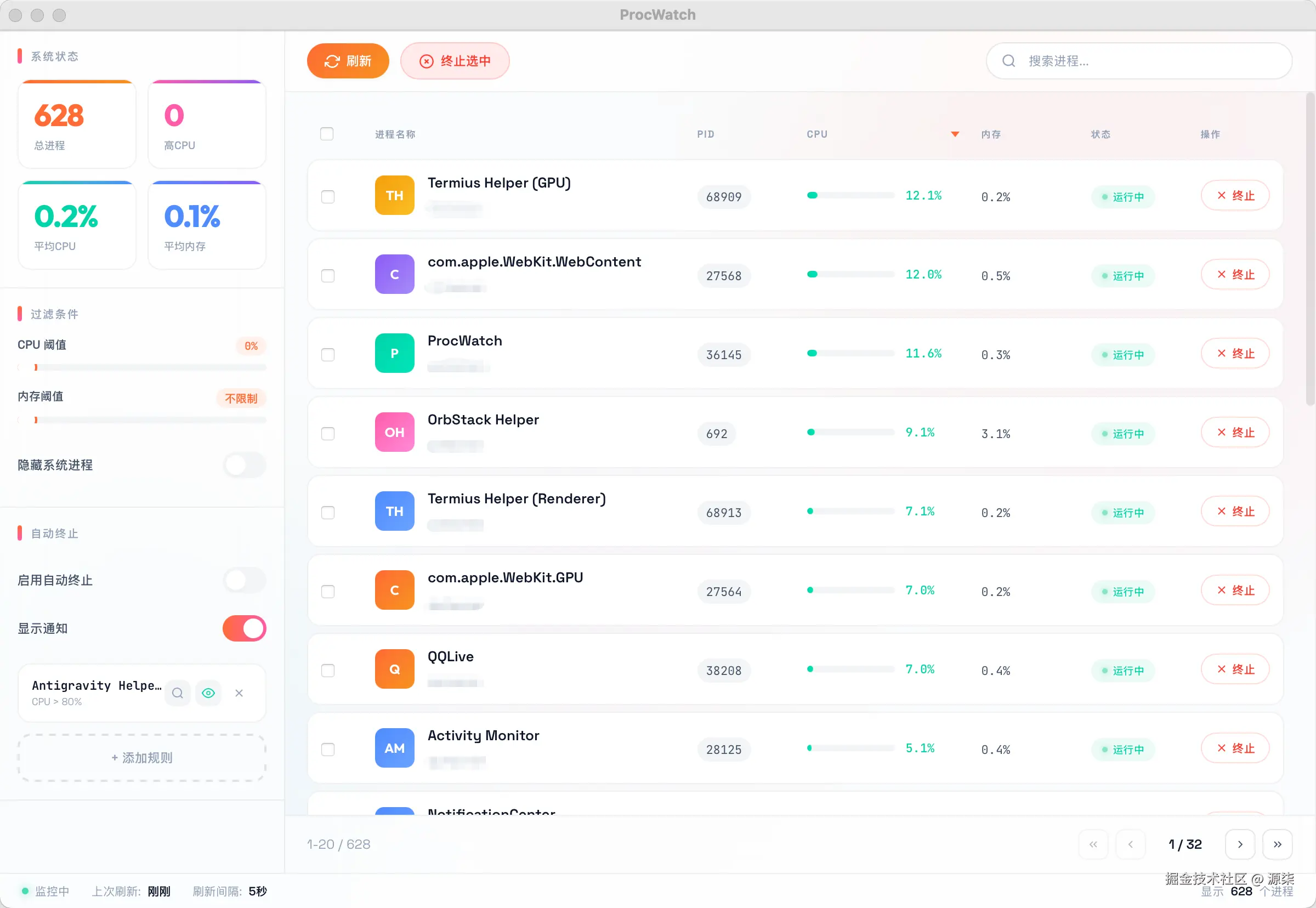Remove the Antigravity Helper auto-kill rule

(x=239, y=693)
